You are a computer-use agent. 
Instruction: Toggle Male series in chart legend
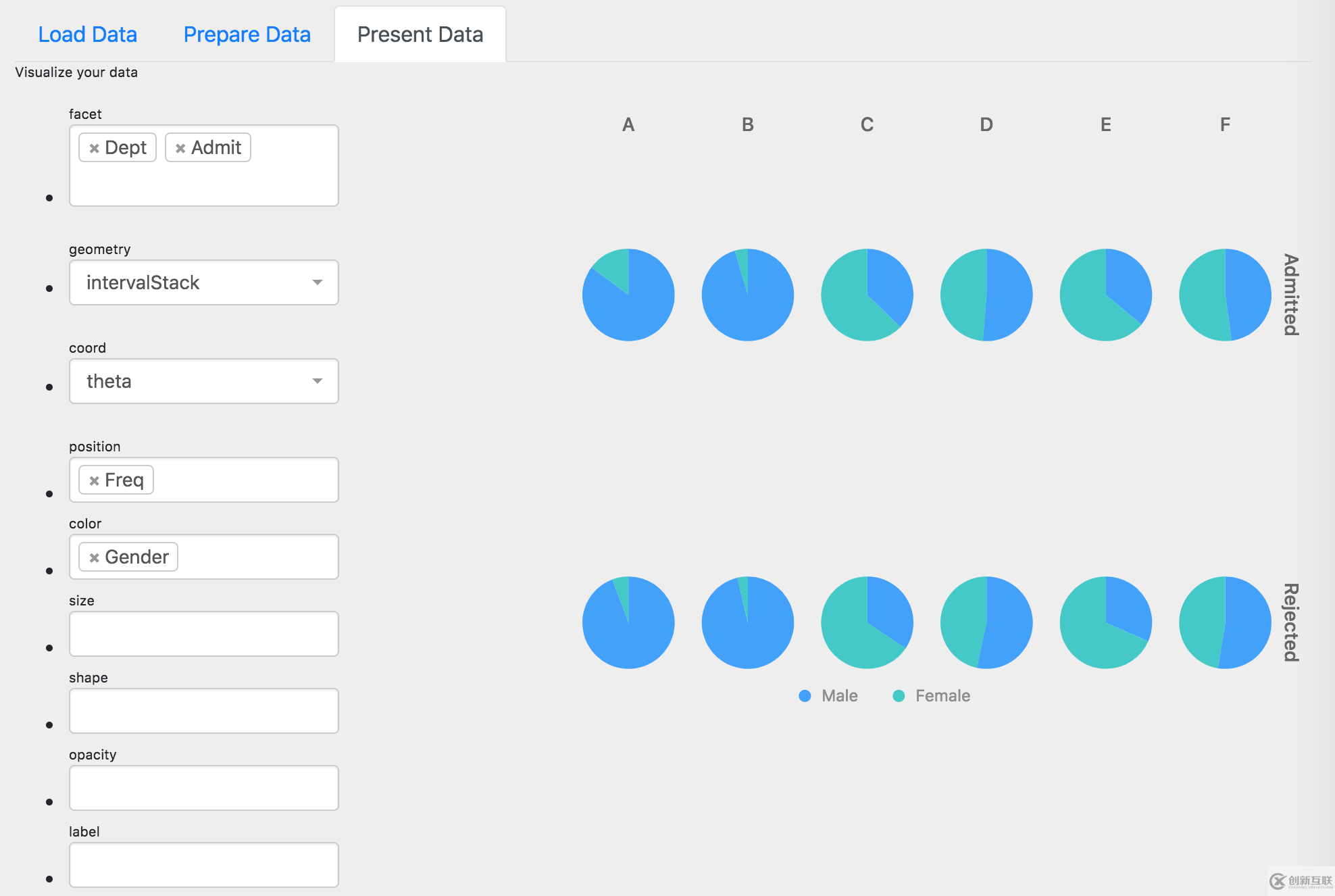pos(828,696)
